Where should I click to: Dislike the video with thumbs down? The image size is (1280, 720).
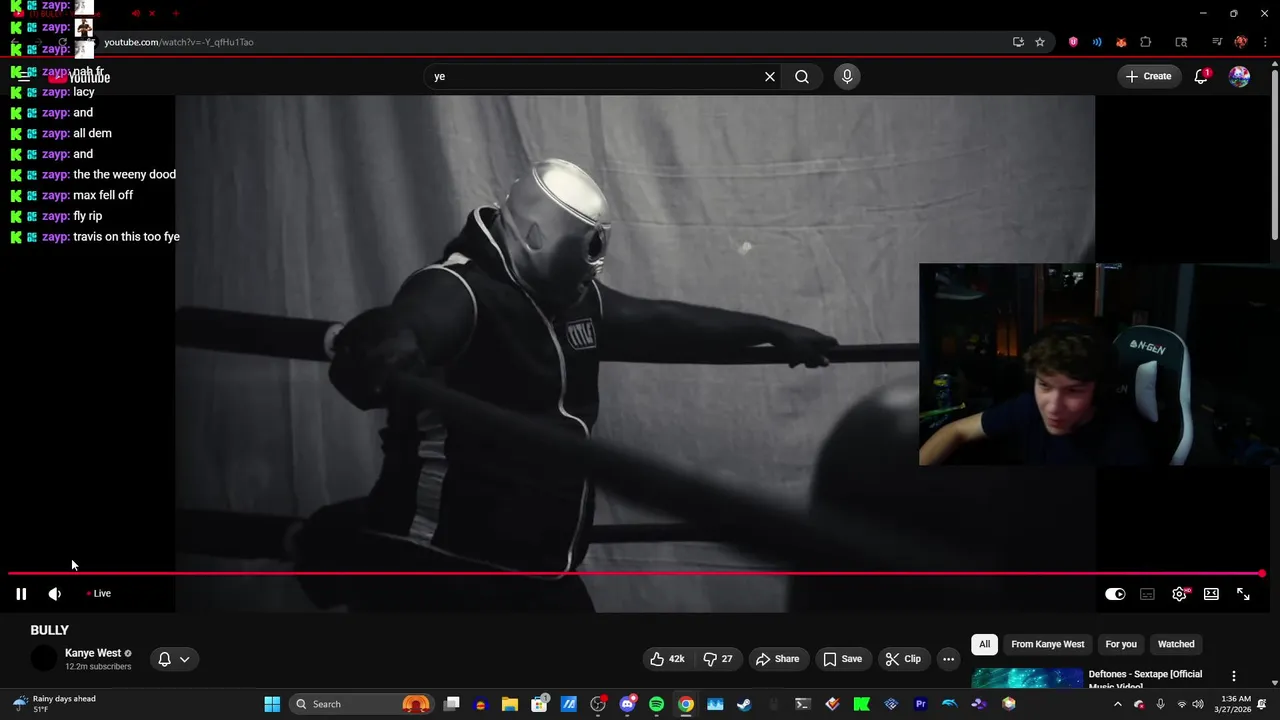pos(718,659)
